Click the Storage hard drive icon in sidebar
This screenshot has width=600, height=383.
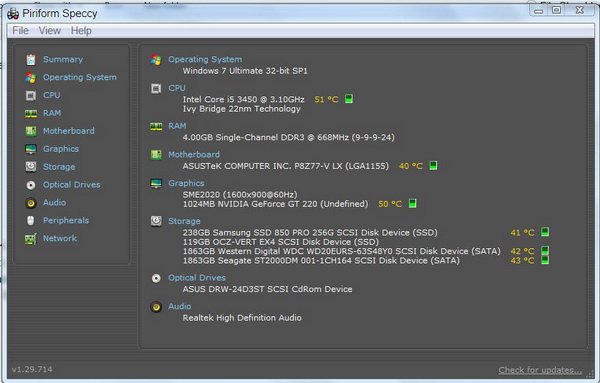(31, 167)
